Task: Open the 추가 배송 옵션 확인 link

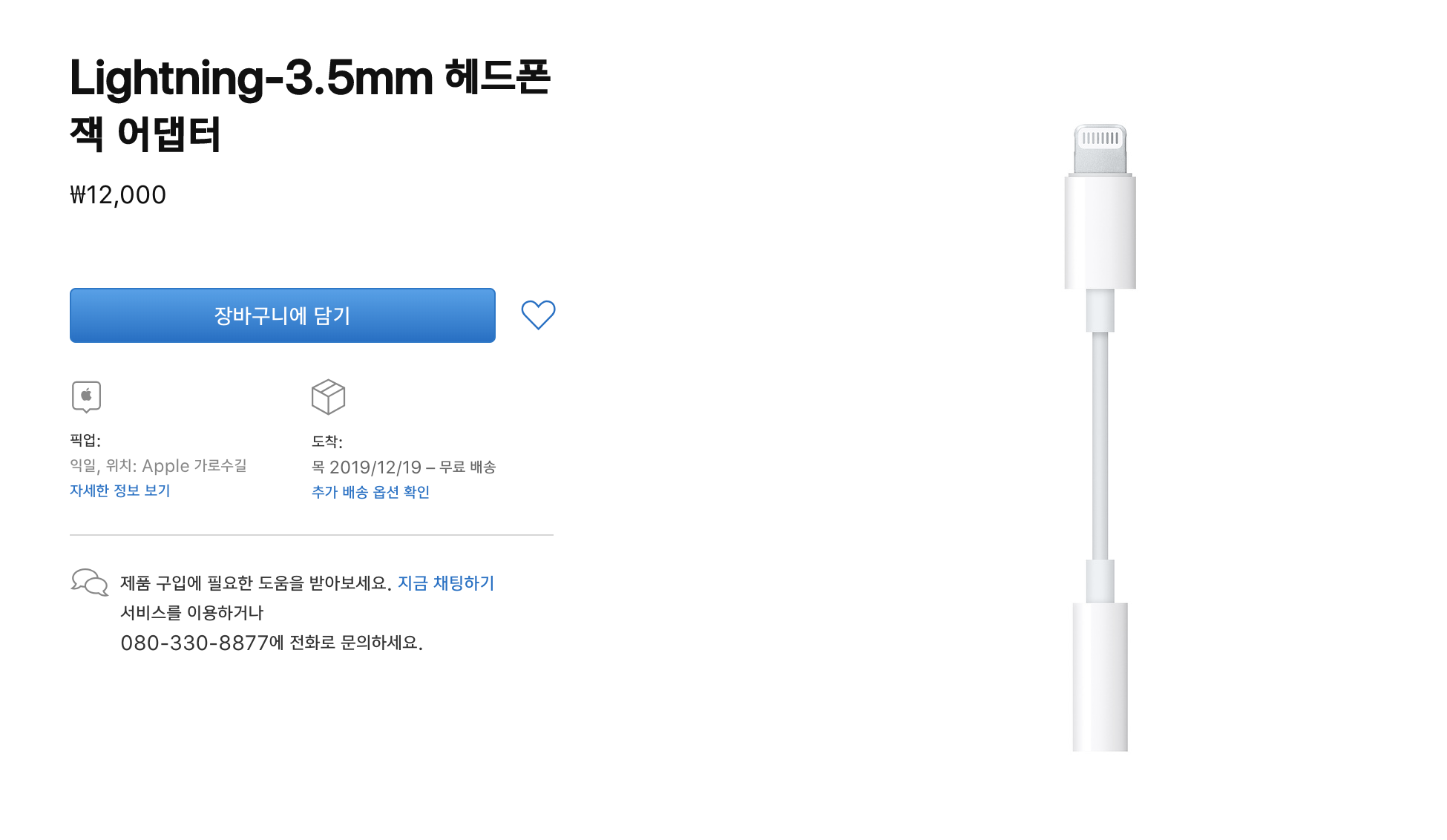Action: (x=370, y=492)
